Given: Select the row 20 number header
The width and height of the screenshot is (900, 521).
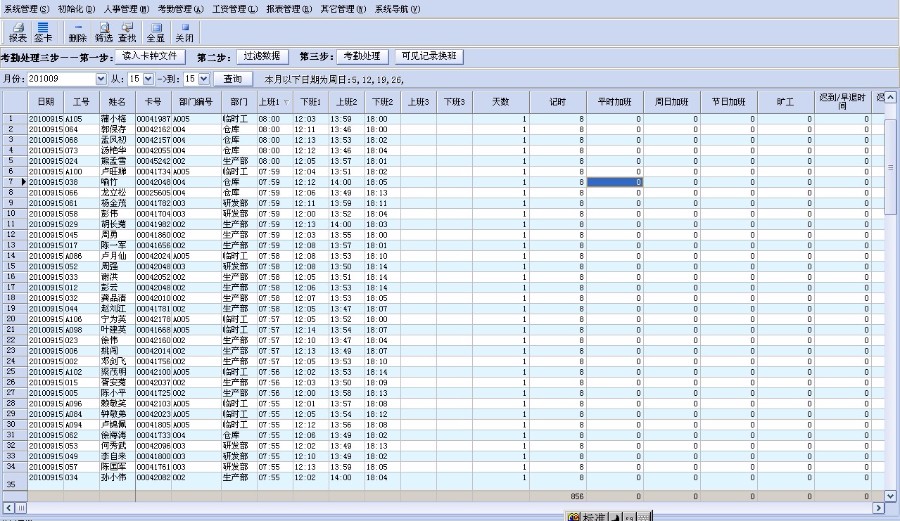Looking at the screenshot, I should coord(15,319).
